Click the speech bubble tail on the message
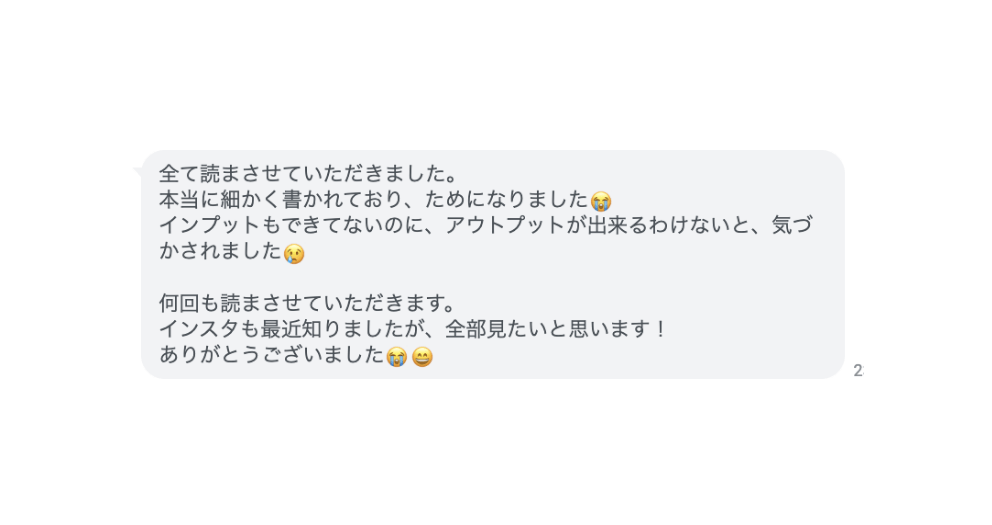 click(x=138, y=171)
